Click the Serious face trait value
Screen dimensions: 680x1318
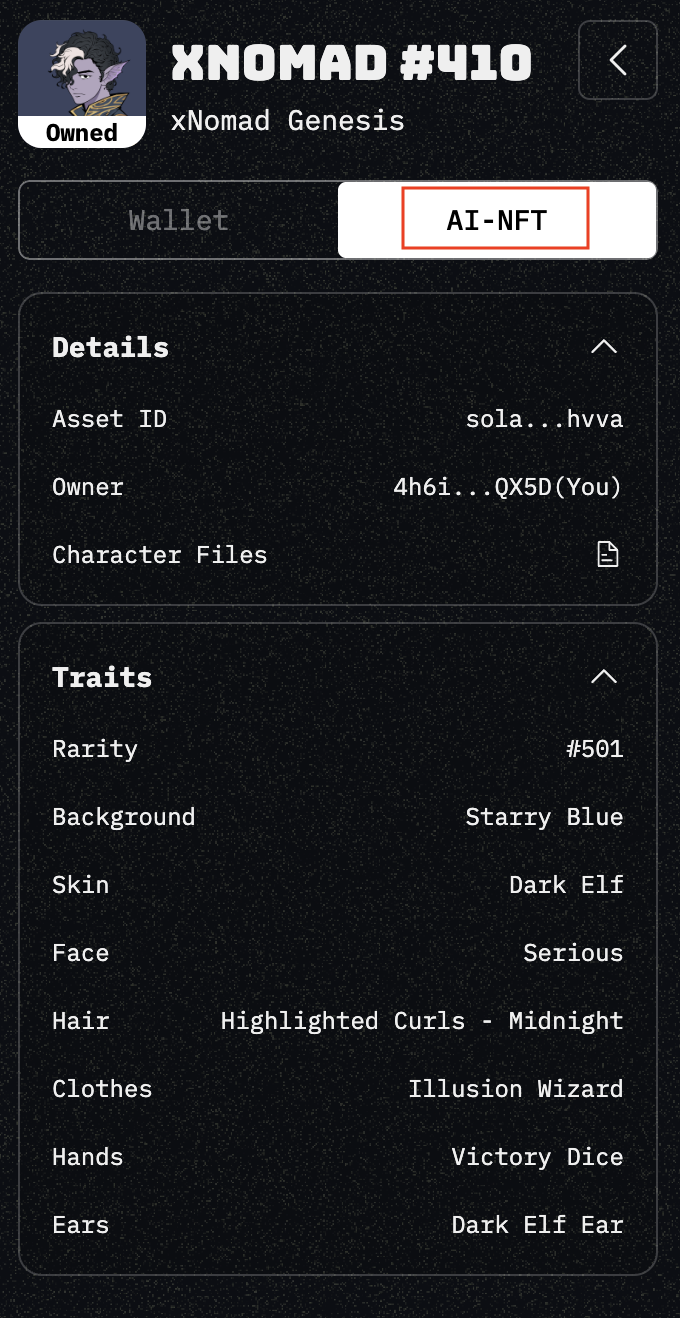pyautogui.click(x=573, y=953)
